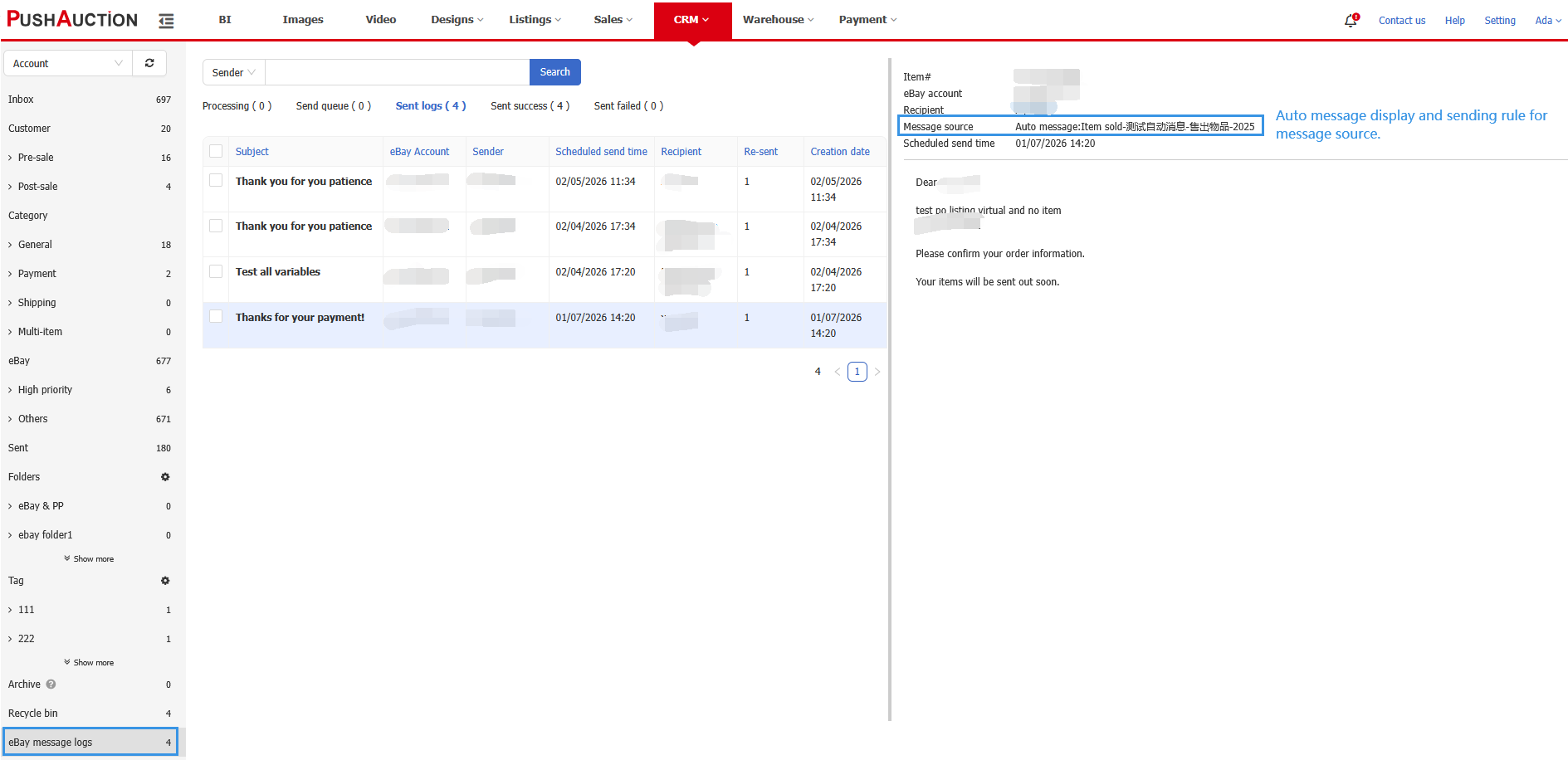
Task: Switch to the Sent success tab
Action: click(x=530, y=106)
